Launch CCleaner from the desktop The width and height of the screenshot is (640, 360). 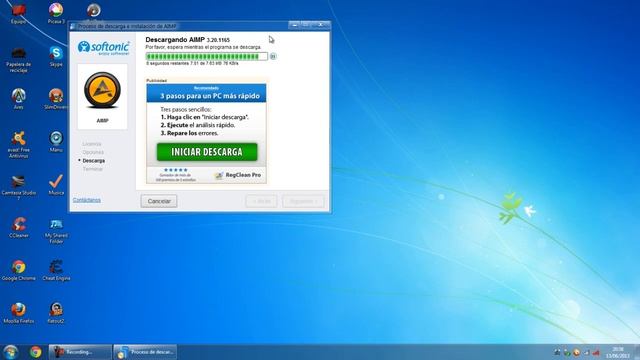pos(18,227)
